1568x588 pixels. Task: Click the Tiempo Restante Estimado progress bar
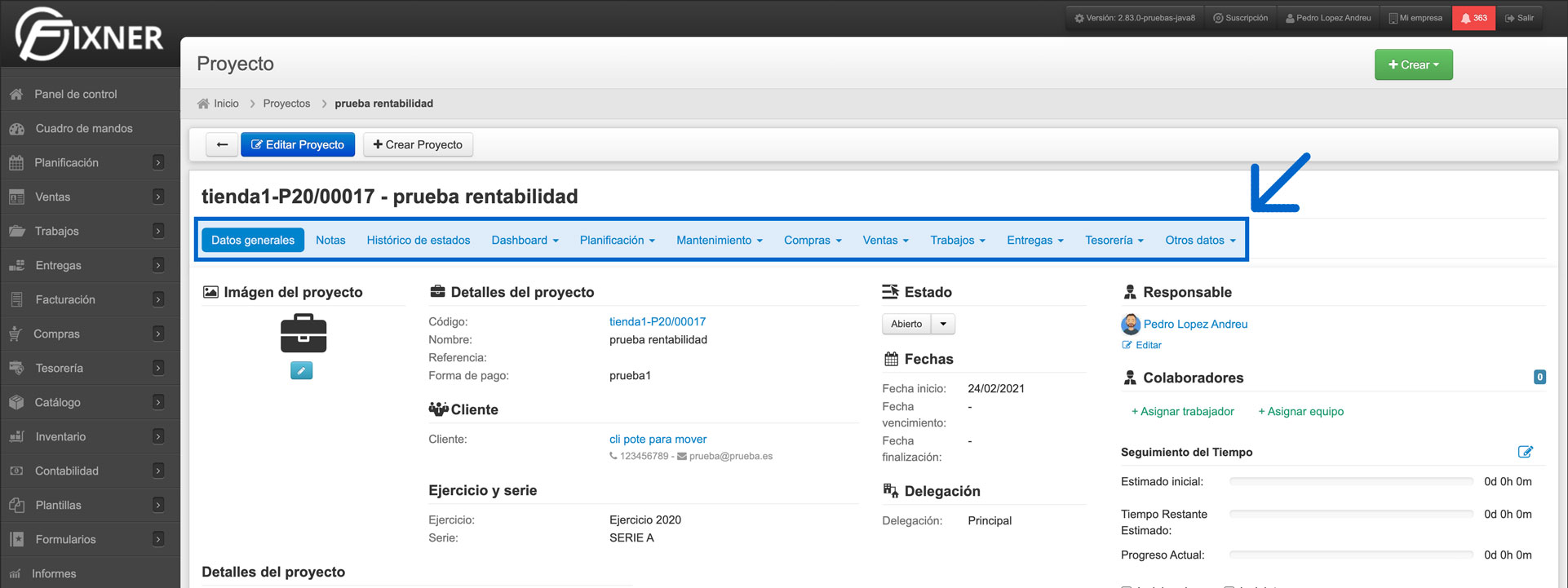(1351, 515)
